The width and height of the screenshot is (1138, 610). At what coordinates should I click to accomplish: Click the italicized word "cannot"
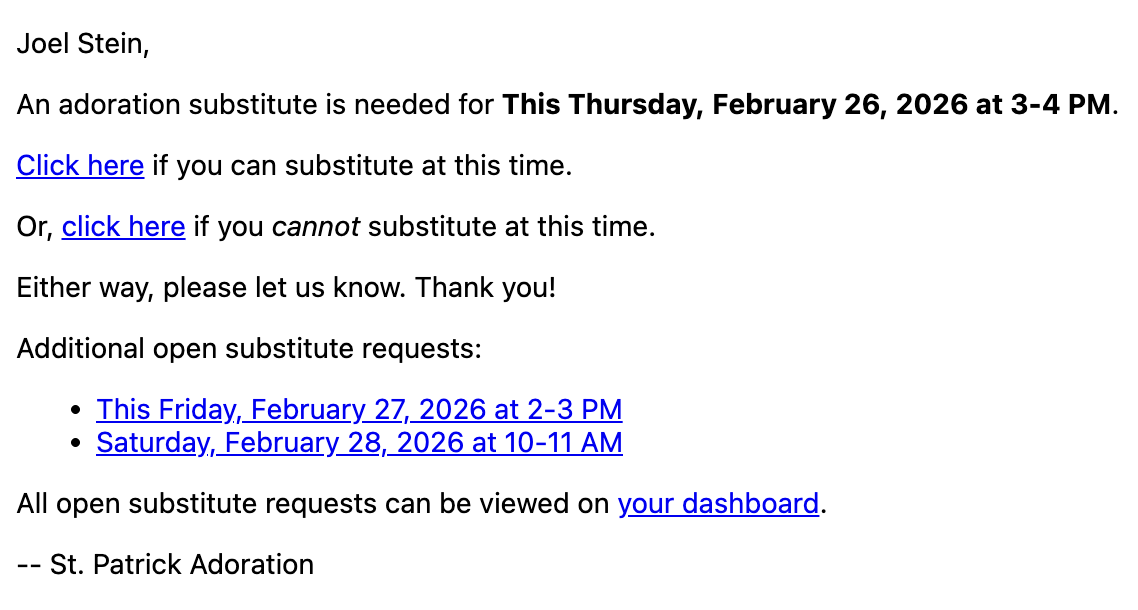(x=315, y=227)
